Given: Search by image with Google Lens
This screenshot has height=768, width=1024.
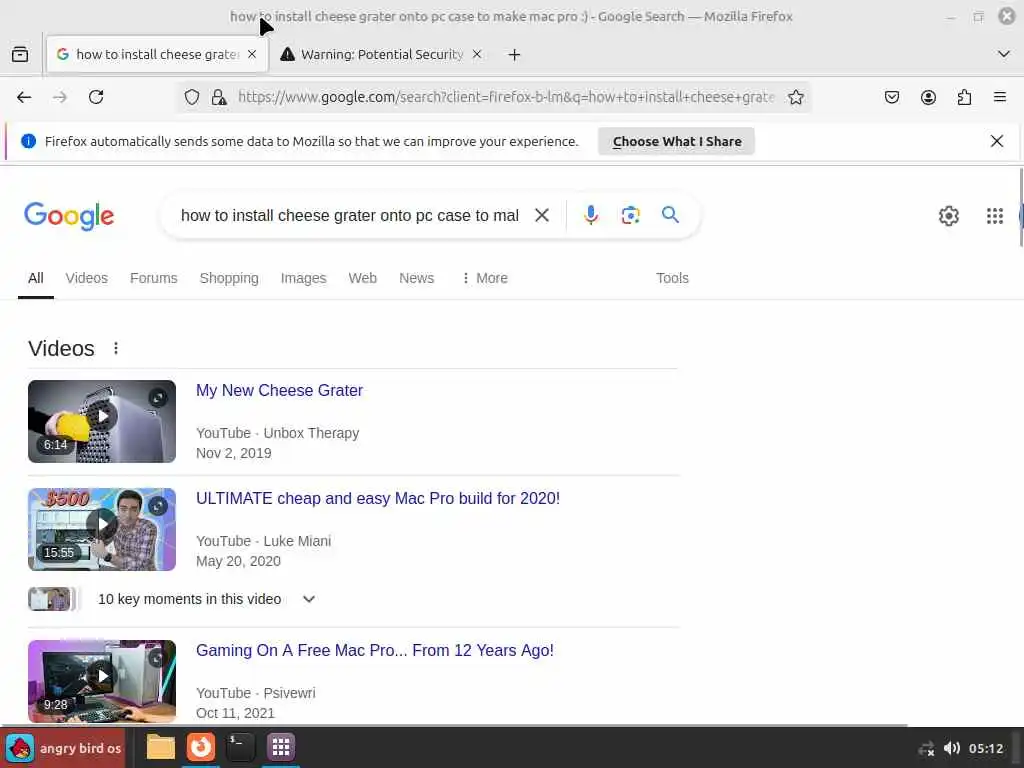Looking at the screenshot, I should [630, 215].
